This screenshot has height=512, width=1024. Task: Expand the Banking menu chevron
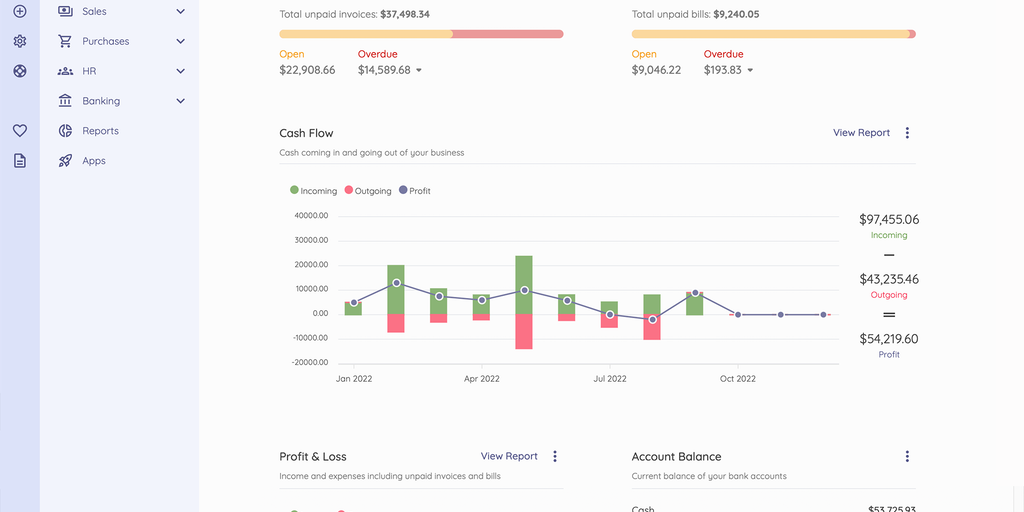[x=180, y=101]
